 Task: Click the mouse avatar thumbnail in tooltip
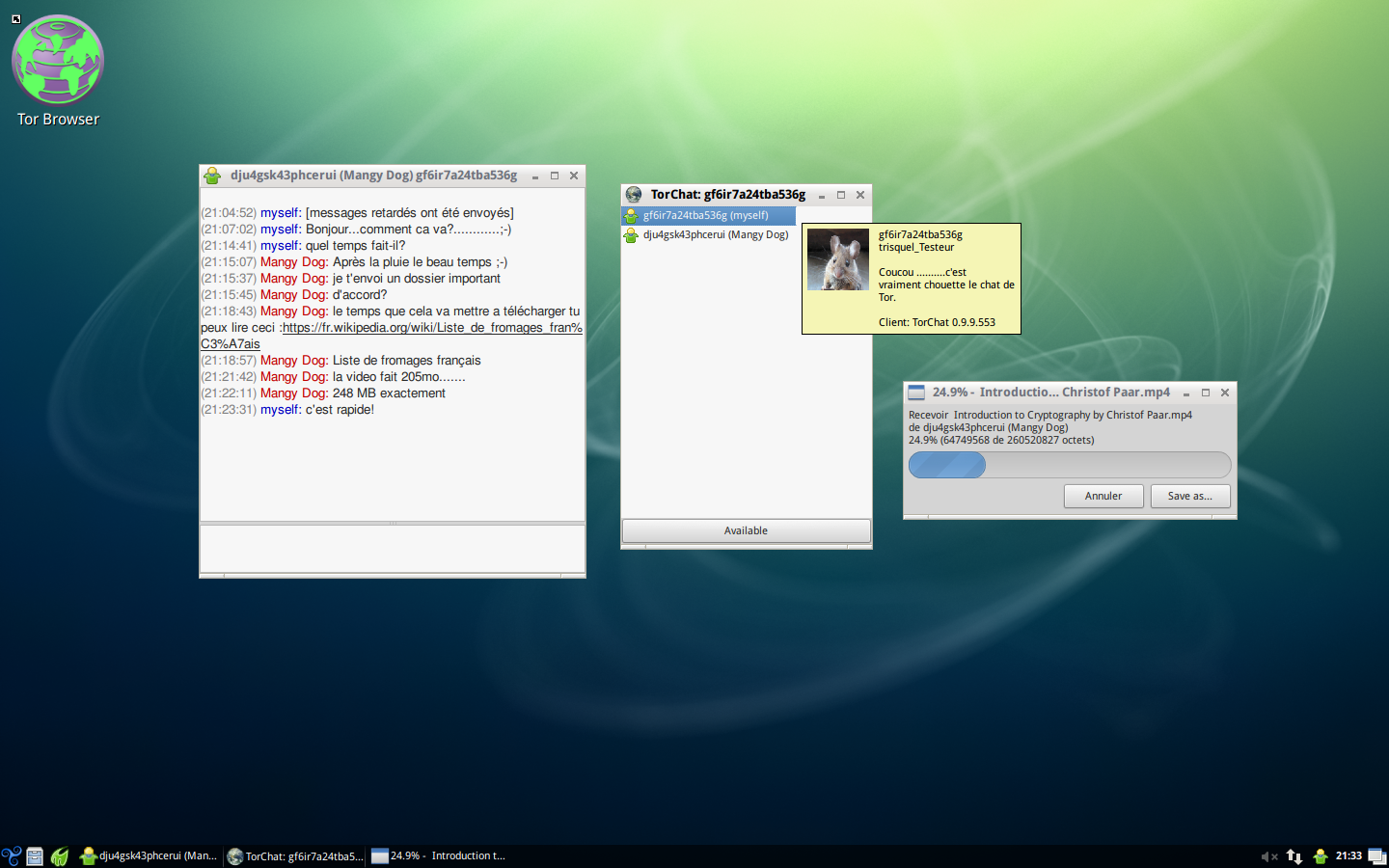click(837, 259)
